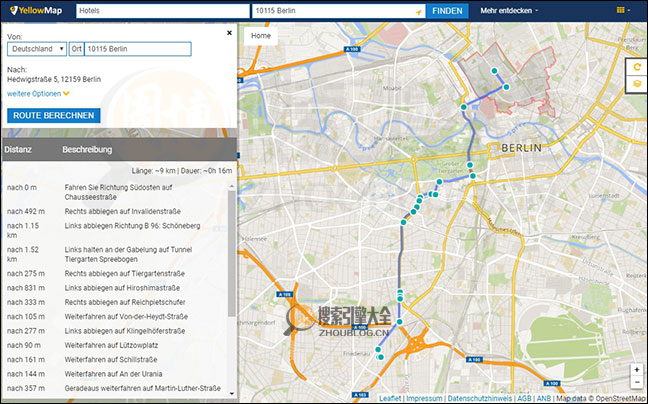The image size is (648, 404).
Task: Close the route panel with X
Action: tap(229, 32)
